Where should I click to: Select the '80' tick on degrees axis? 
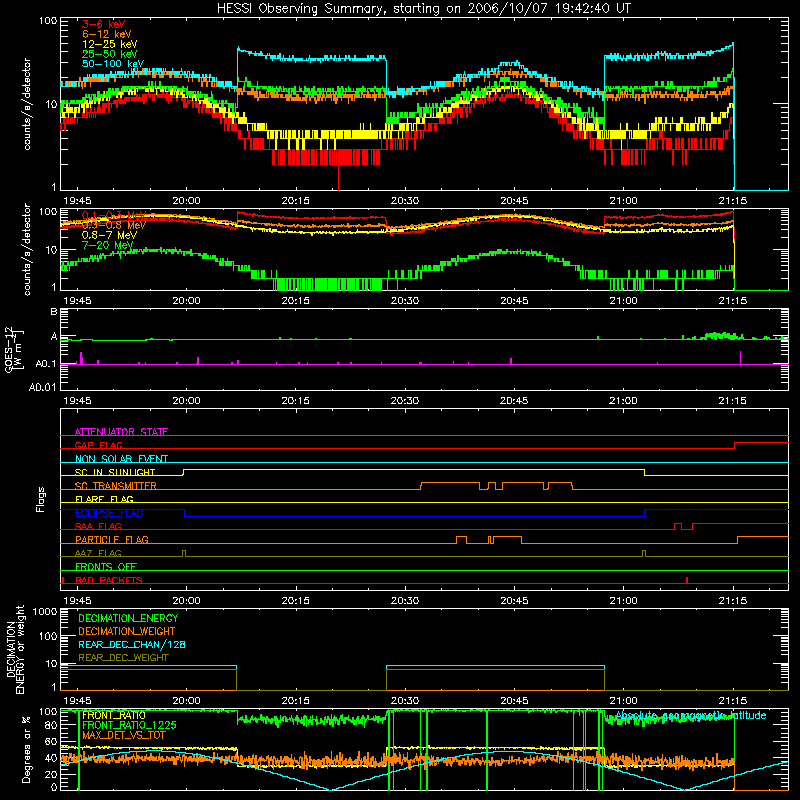tap(51, 725)
